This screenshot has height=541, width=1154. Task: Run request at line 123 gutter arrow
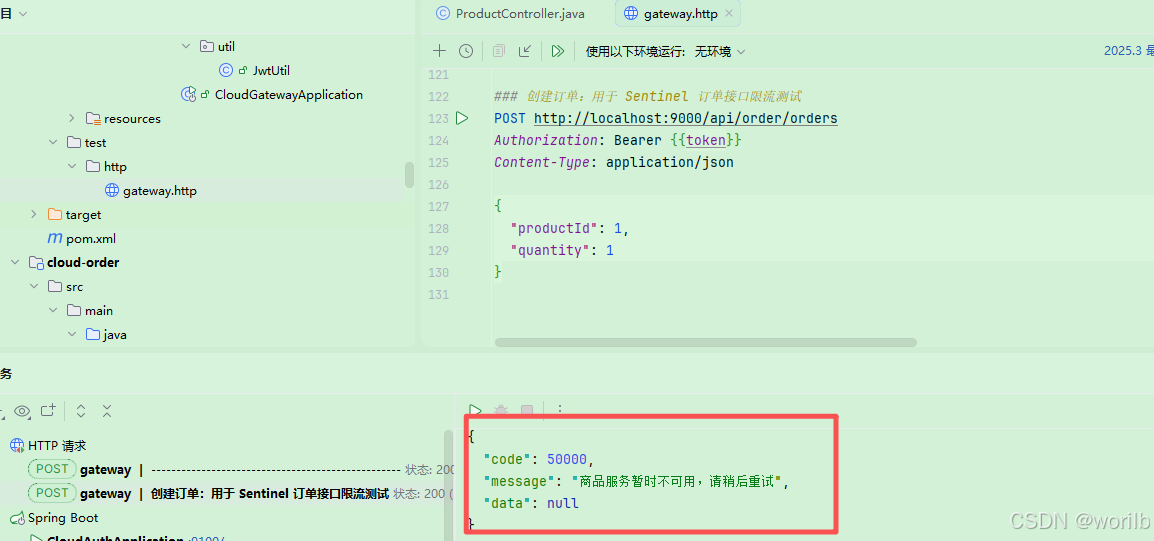pos(461,118)
